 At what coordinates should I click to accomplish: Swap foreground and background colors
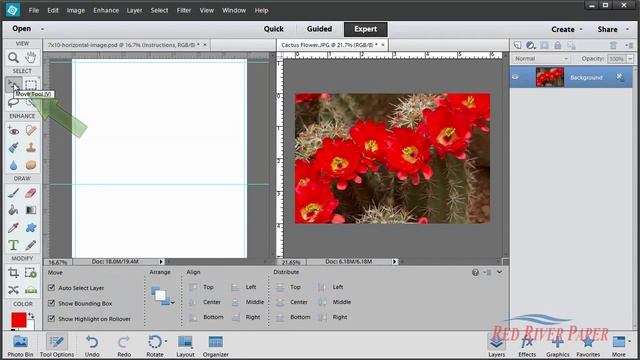(31, 316)
